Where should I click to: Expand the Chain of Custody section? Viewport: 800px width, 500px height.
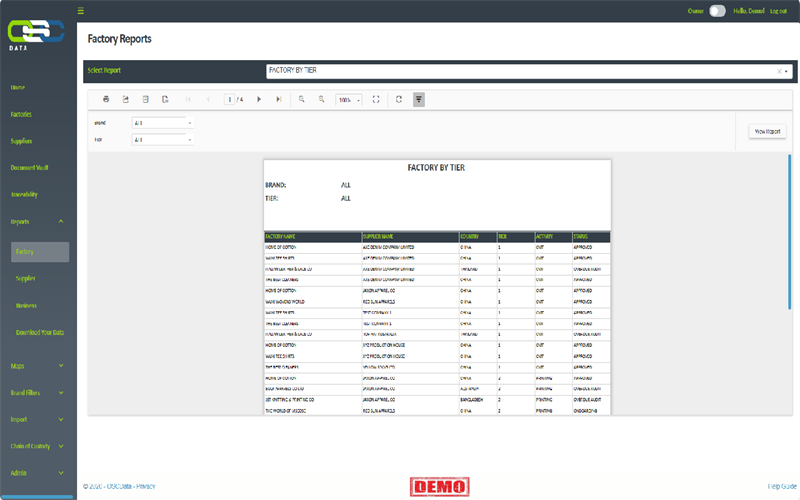(x=61, y=446)
